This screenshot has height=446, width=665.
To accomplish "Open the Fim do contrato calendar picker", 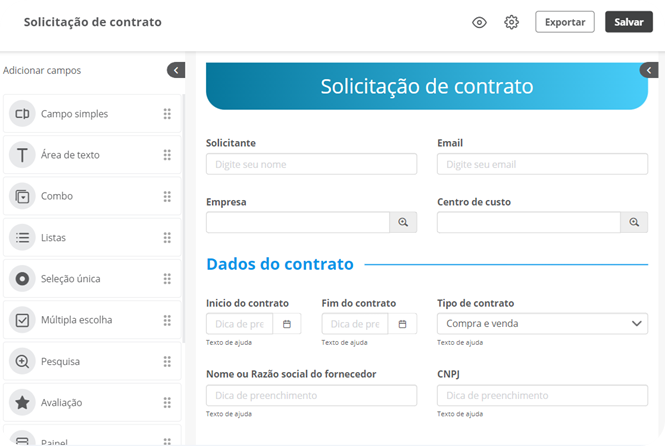I will [402, 324].
